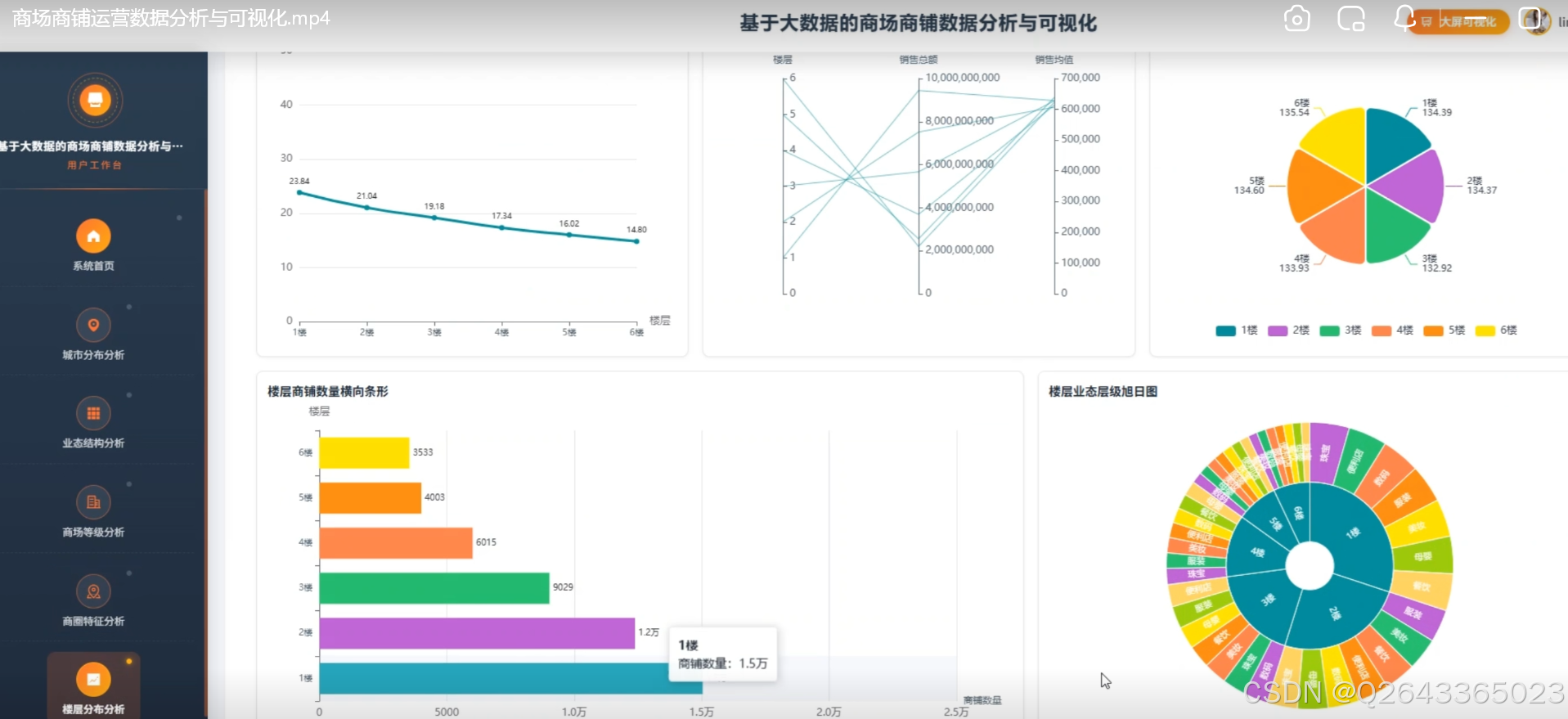Image resolution: width=1568 pixels, height=719 pixels.
Task: Click the 2楼 line point at 21.04
Action: point(367,208)
